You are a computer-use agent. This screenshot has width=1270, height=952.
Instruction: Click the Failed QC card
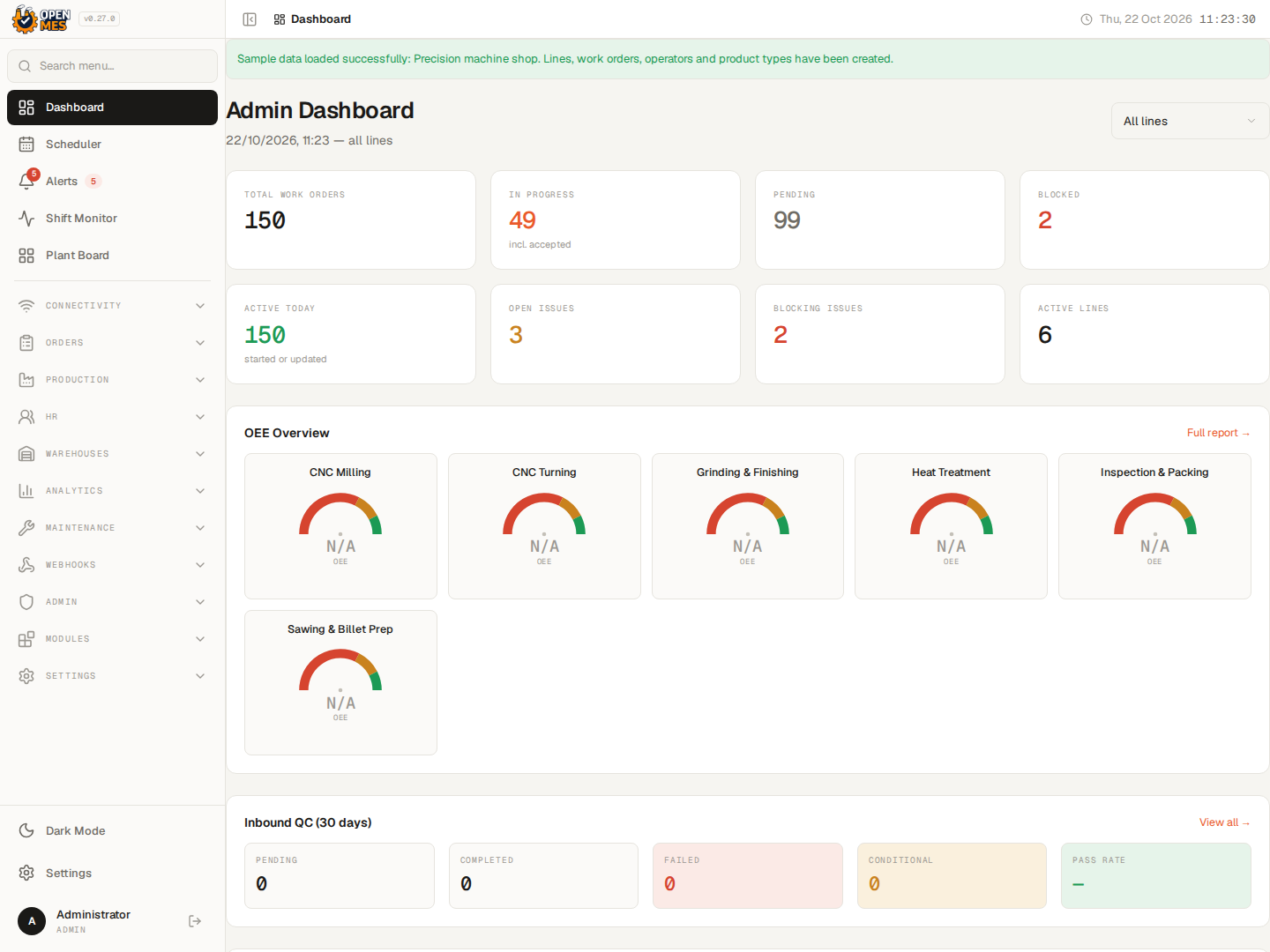(748, 875)
